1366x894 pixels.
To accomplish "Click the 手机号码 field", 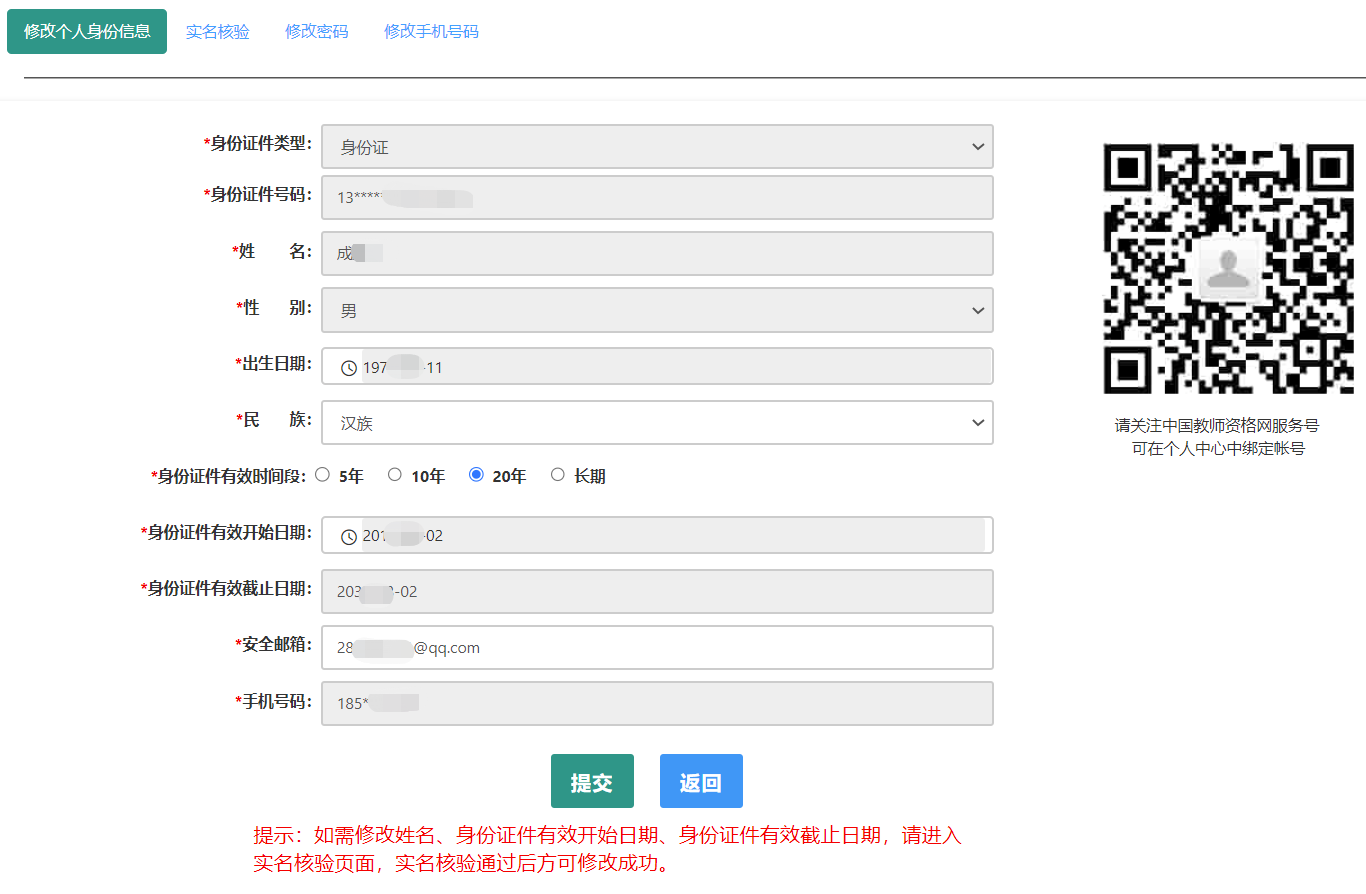I will 657,703.
